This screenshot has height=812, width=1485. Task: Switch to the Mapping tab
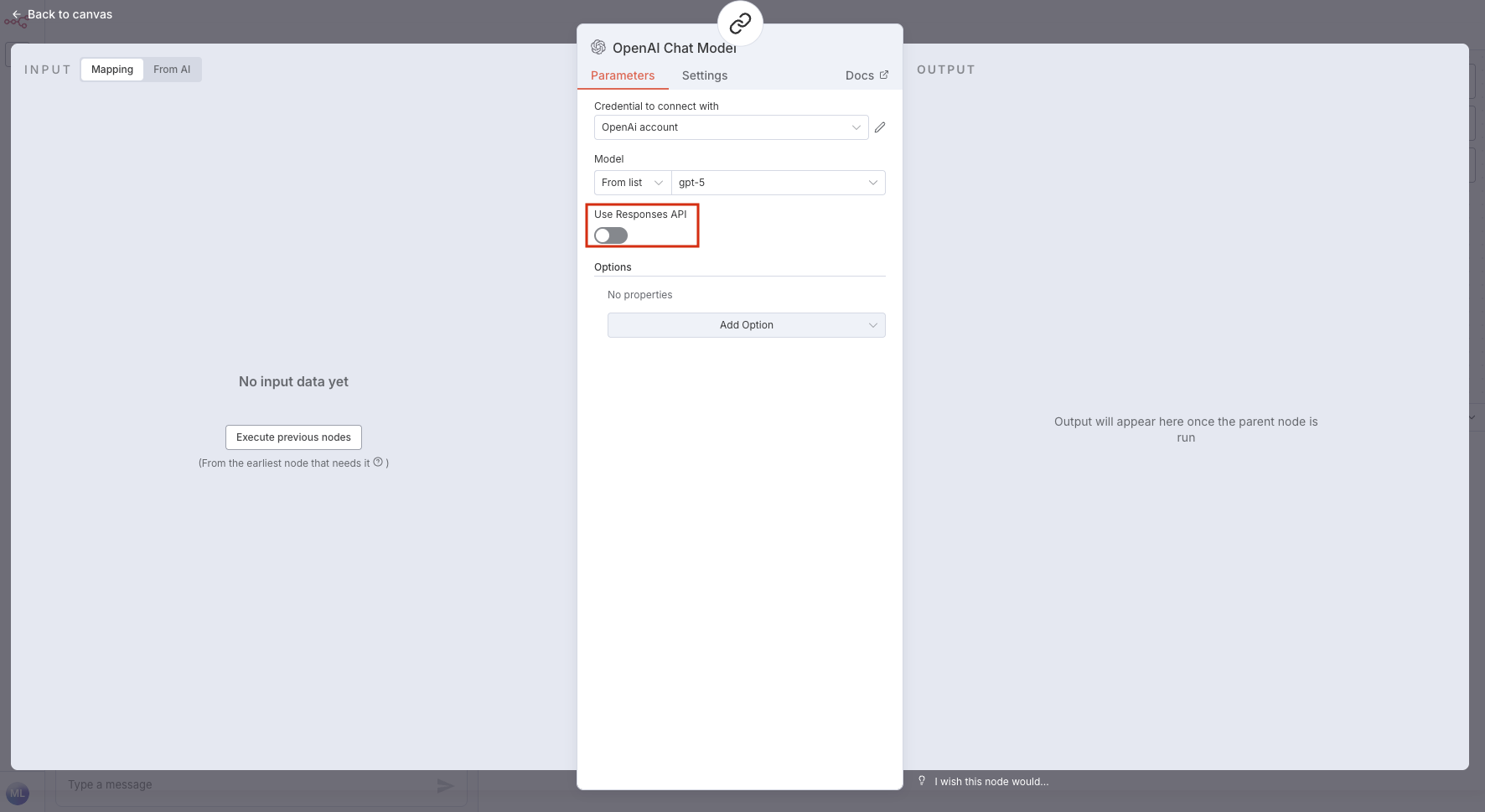point(111,69)
